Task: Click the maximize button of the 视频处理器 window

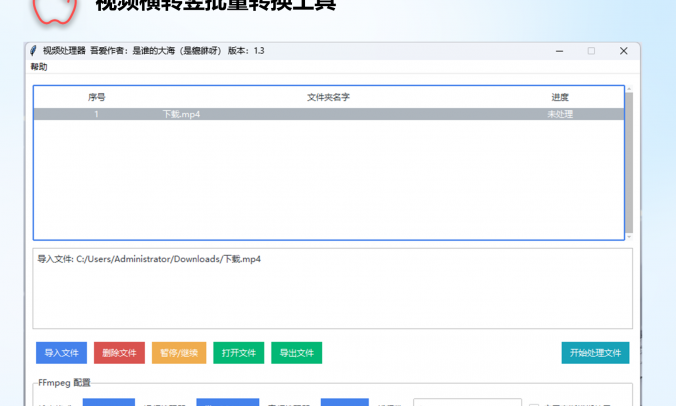Action: pyautogui.click(x=591, y=51)
